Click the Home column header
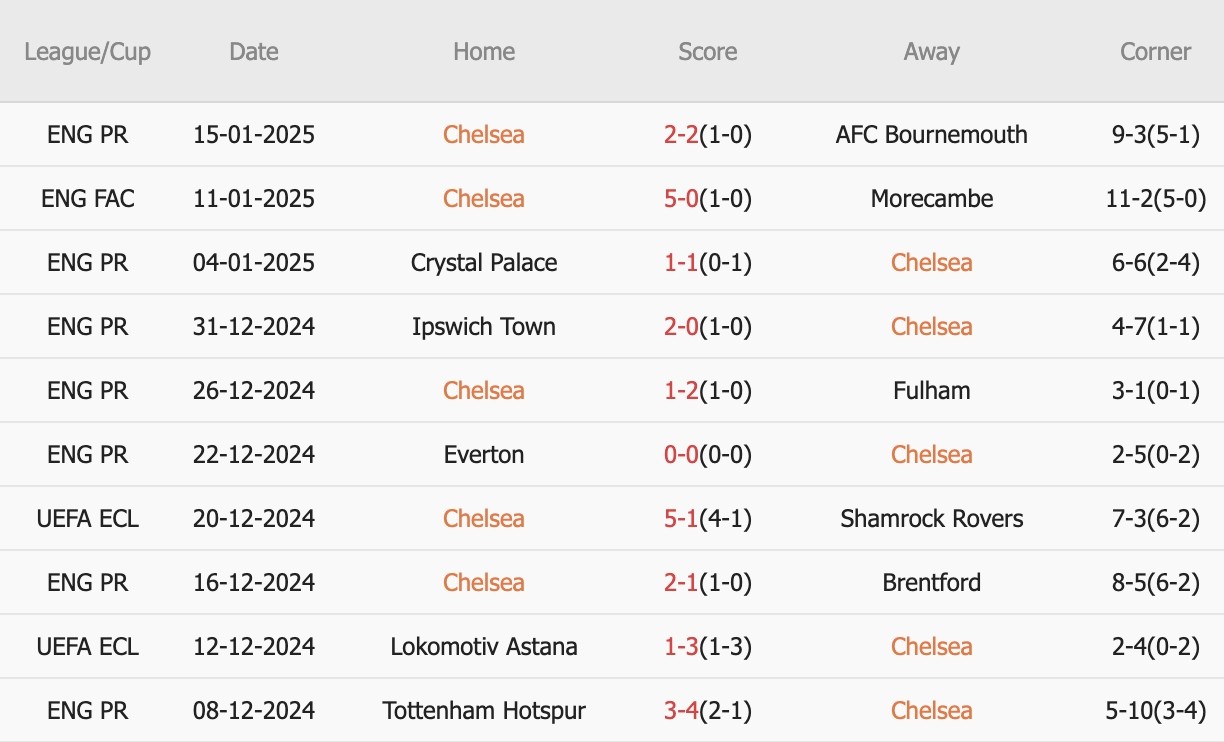Image resolution: width=1224 pixels, height=742 pixels. pos(484,52)
